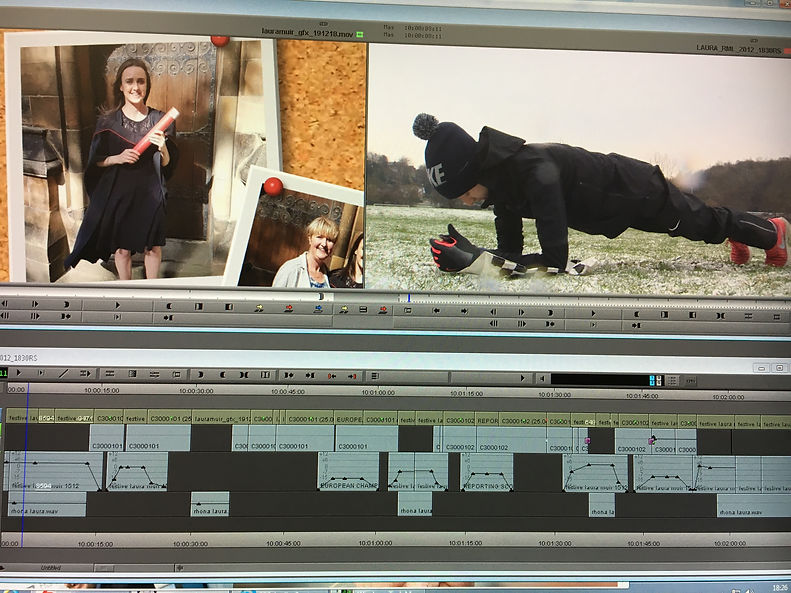Open the LAURA_RMI_2012_1830RS sequence name menu
This screenshot has height=593, width=791.
pos(739,49)
